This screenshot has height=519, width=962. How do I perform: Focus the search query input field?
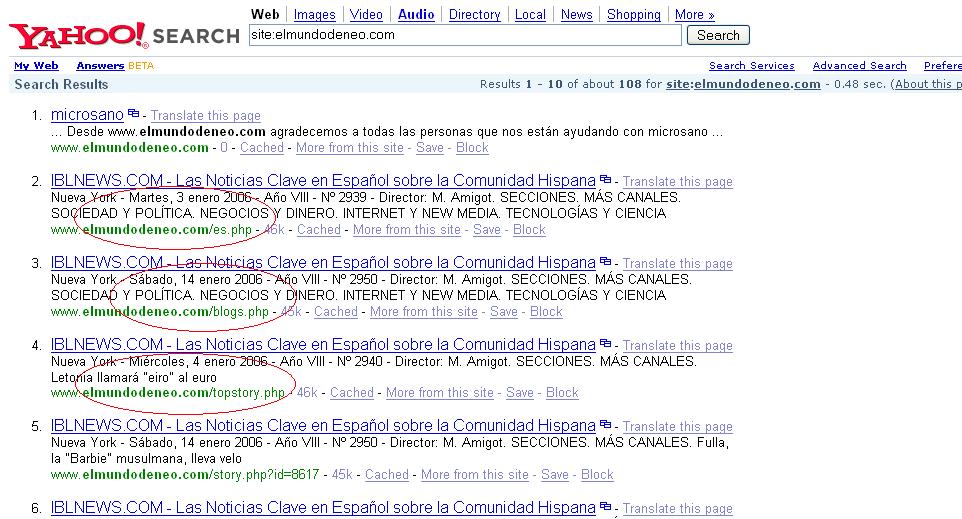click(x=465, y=35)
